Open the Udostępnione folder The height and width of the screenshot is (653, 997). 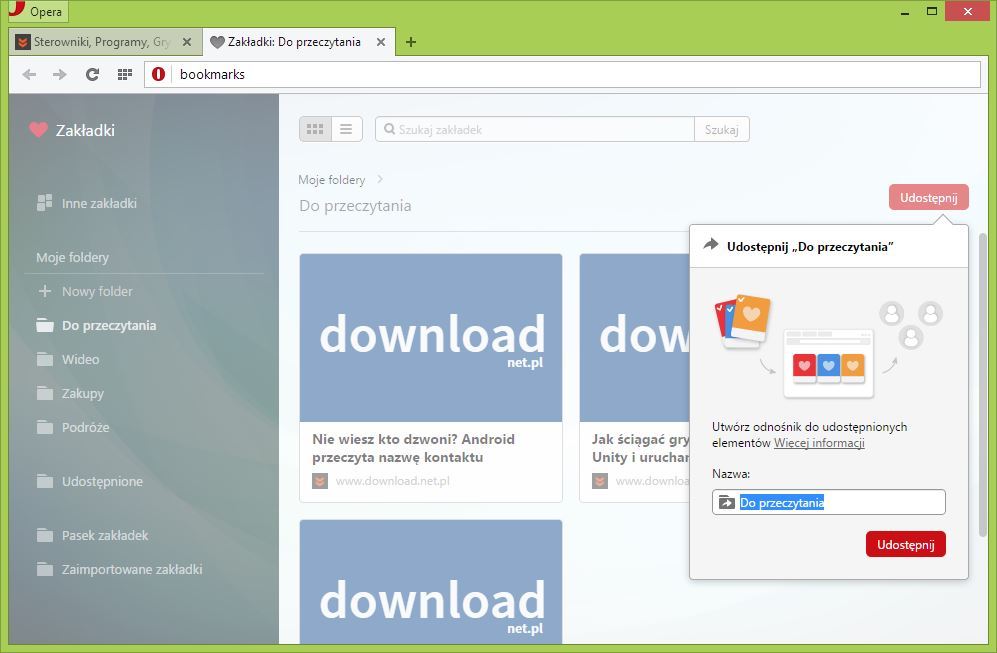tap(102, 481)
